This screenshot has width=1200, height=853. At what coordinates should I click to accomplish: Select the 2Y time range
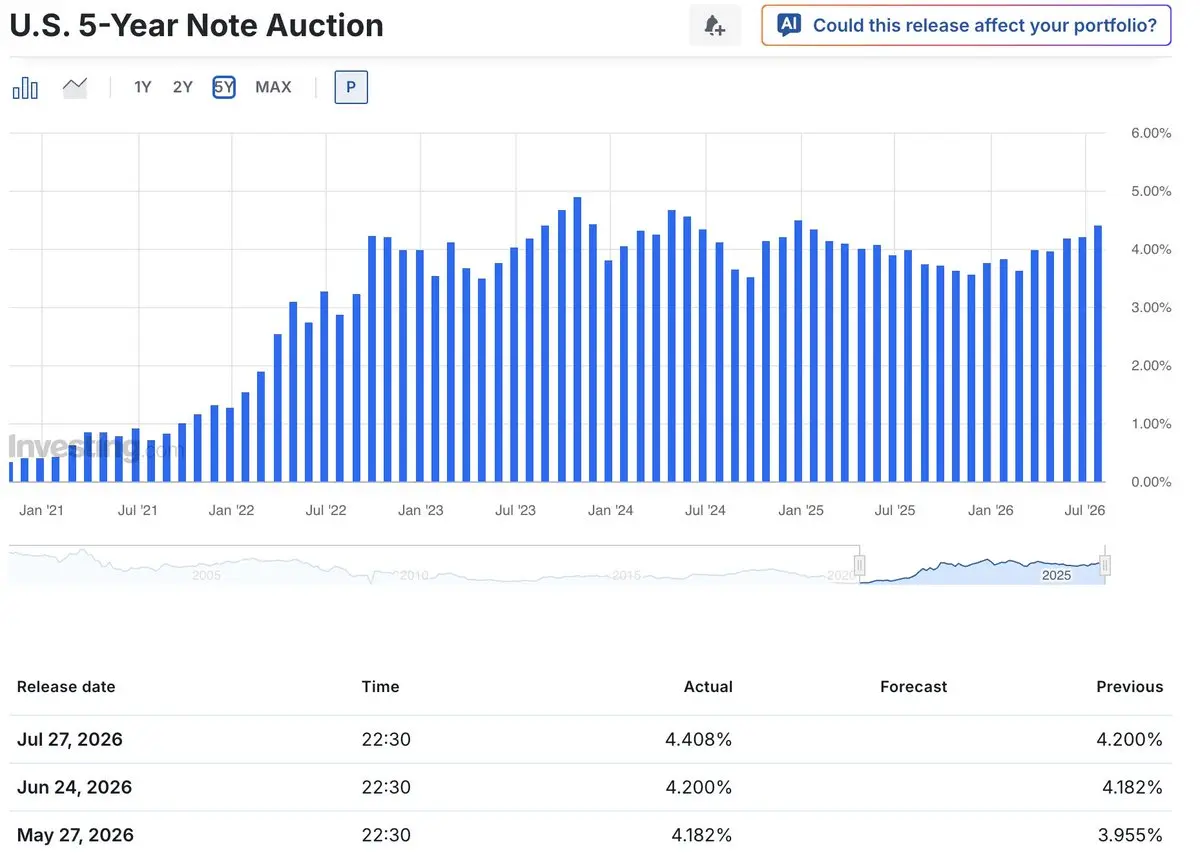click(183, 87)
